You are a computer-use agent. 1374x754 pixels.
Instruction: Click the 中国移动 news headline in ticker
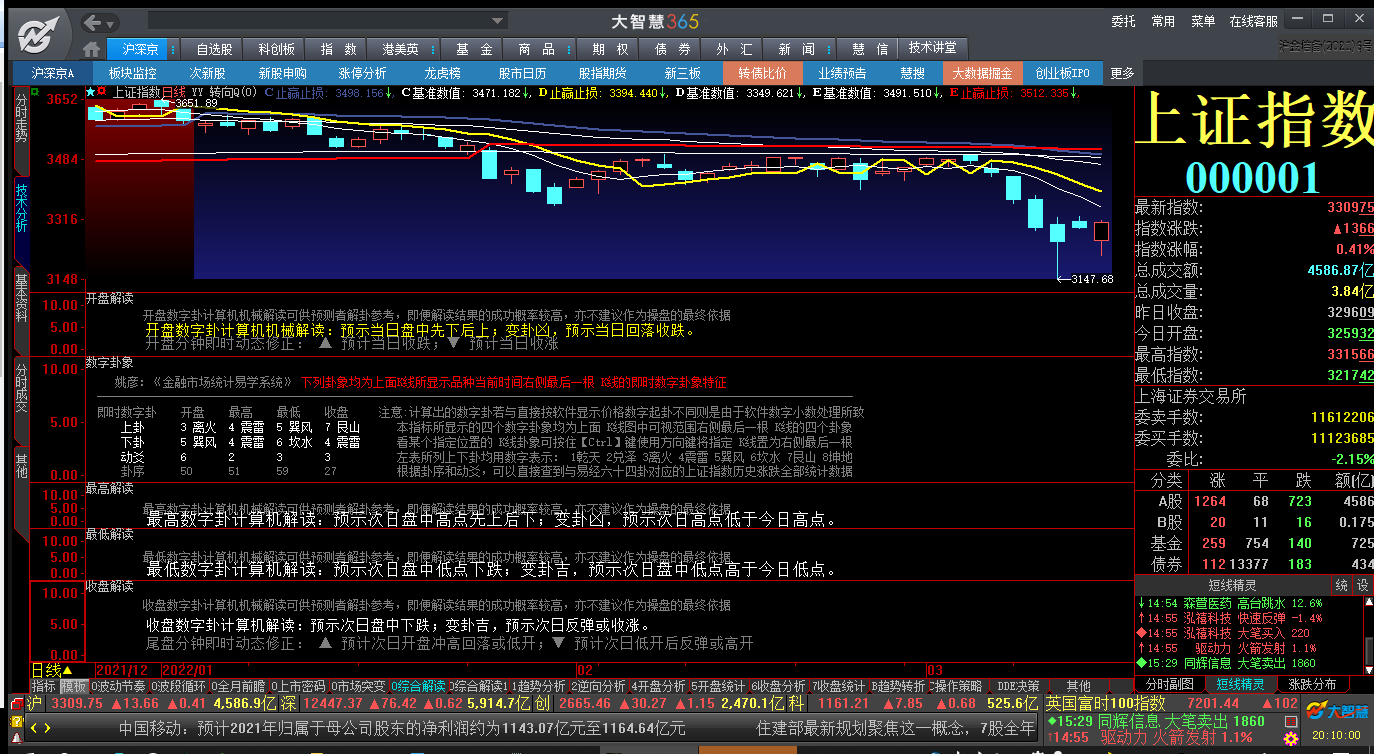pos(402,728)
